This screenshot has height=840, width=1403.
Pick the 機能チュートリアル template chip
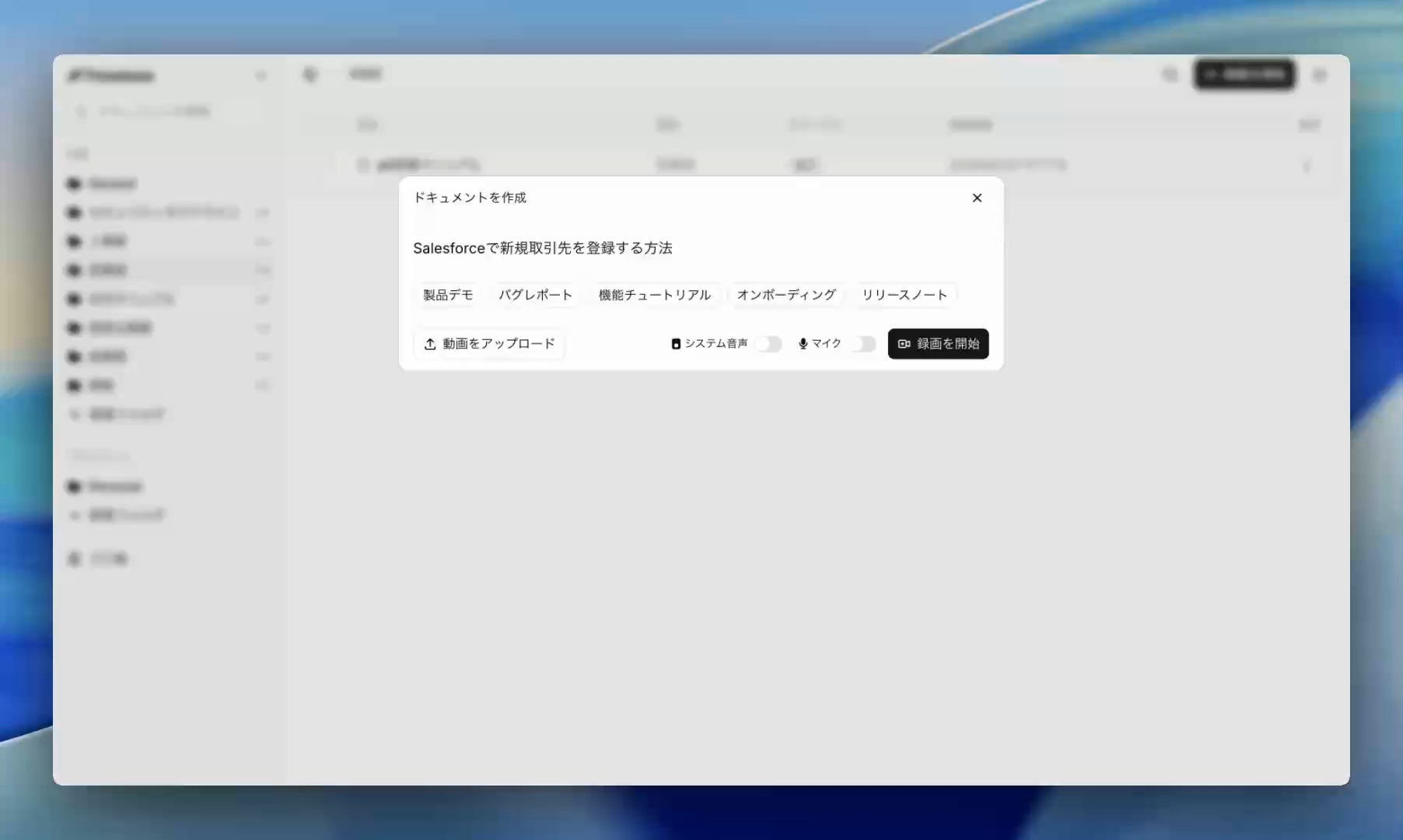point(655,295)
